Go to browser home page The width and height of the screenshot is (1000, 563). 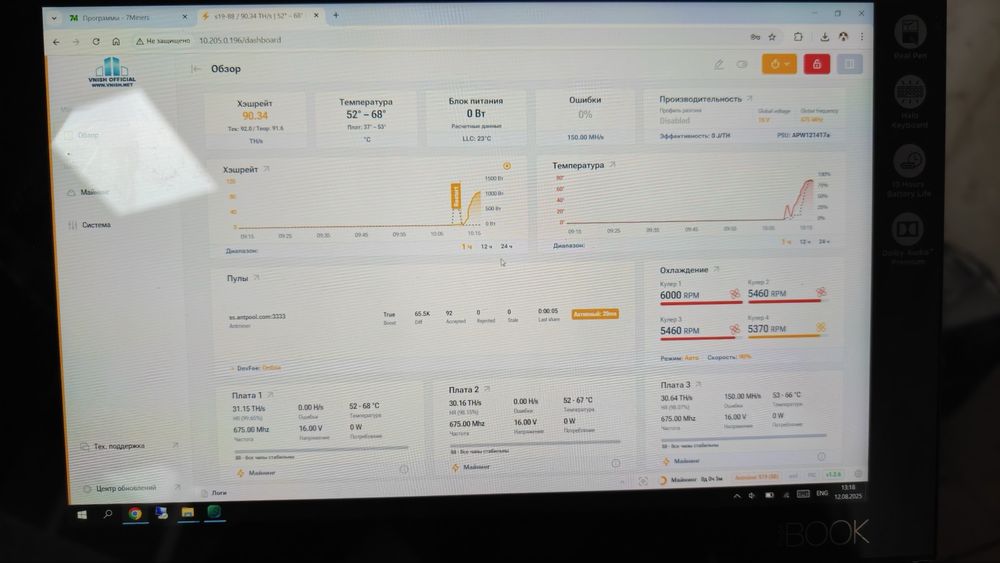tap(116, 41)
